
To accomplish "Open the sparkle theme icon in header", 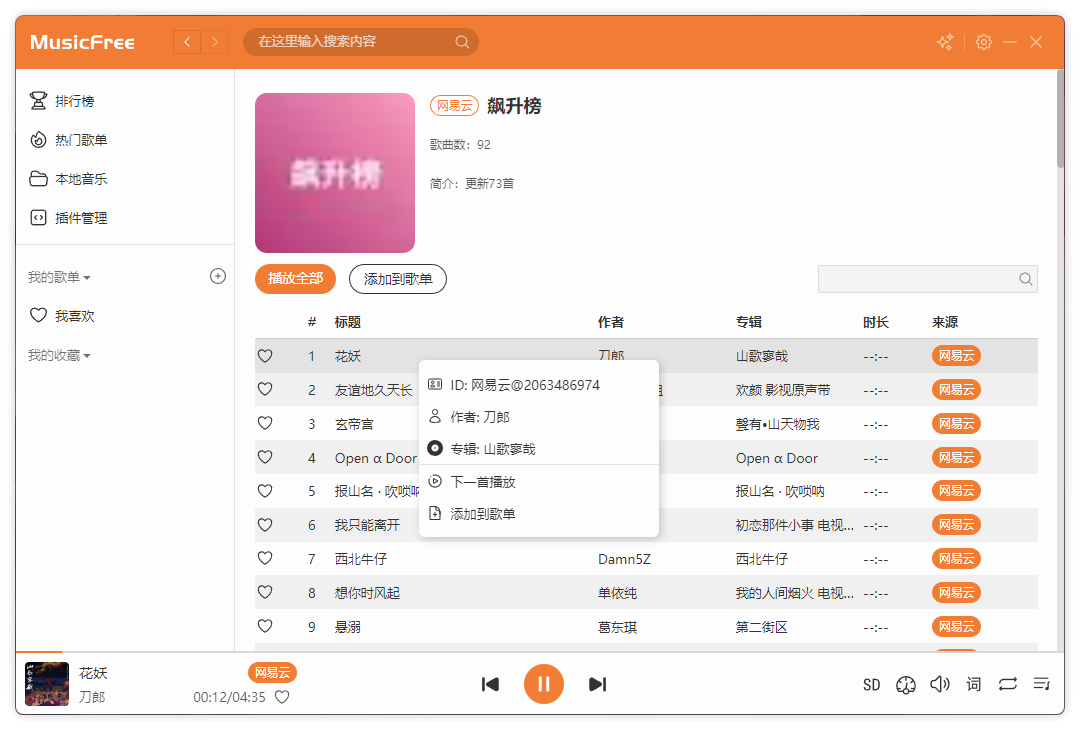I will coord(945,42).
